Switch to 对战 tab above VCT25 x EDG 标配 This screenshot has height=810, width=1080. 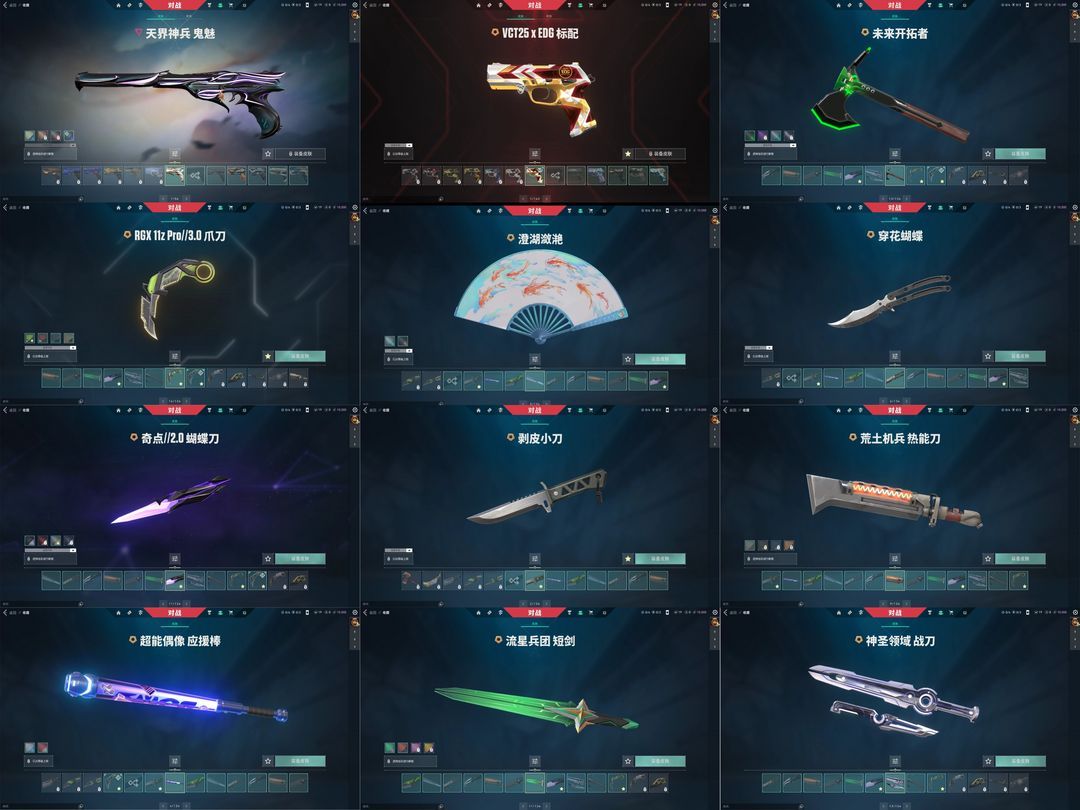click(534, 6)
